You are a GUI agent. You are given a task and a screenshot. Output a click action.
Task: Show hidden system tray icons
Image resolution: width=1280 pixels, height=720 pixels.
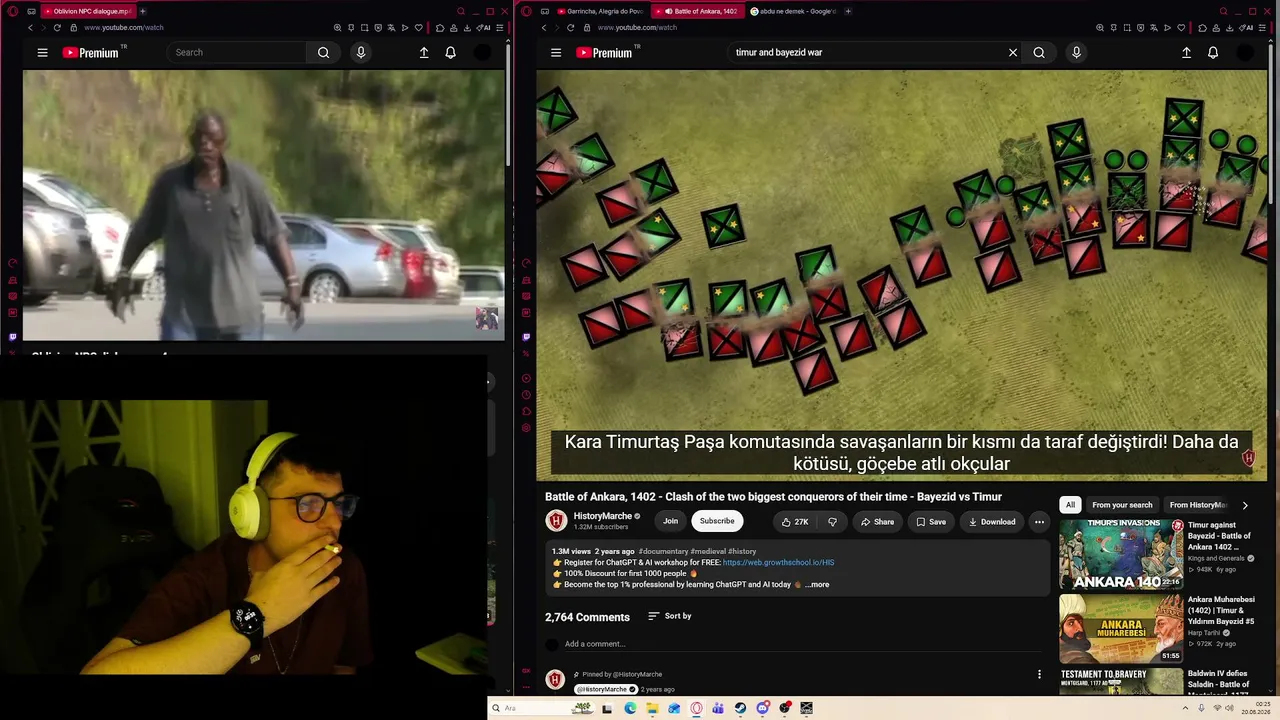click(1188, 708)
